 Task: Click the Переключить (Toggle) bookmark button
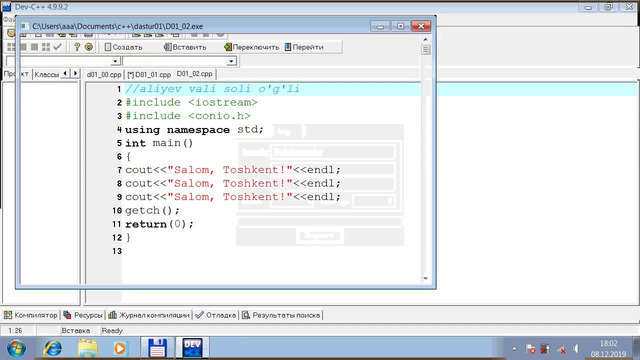coord(251,47)
